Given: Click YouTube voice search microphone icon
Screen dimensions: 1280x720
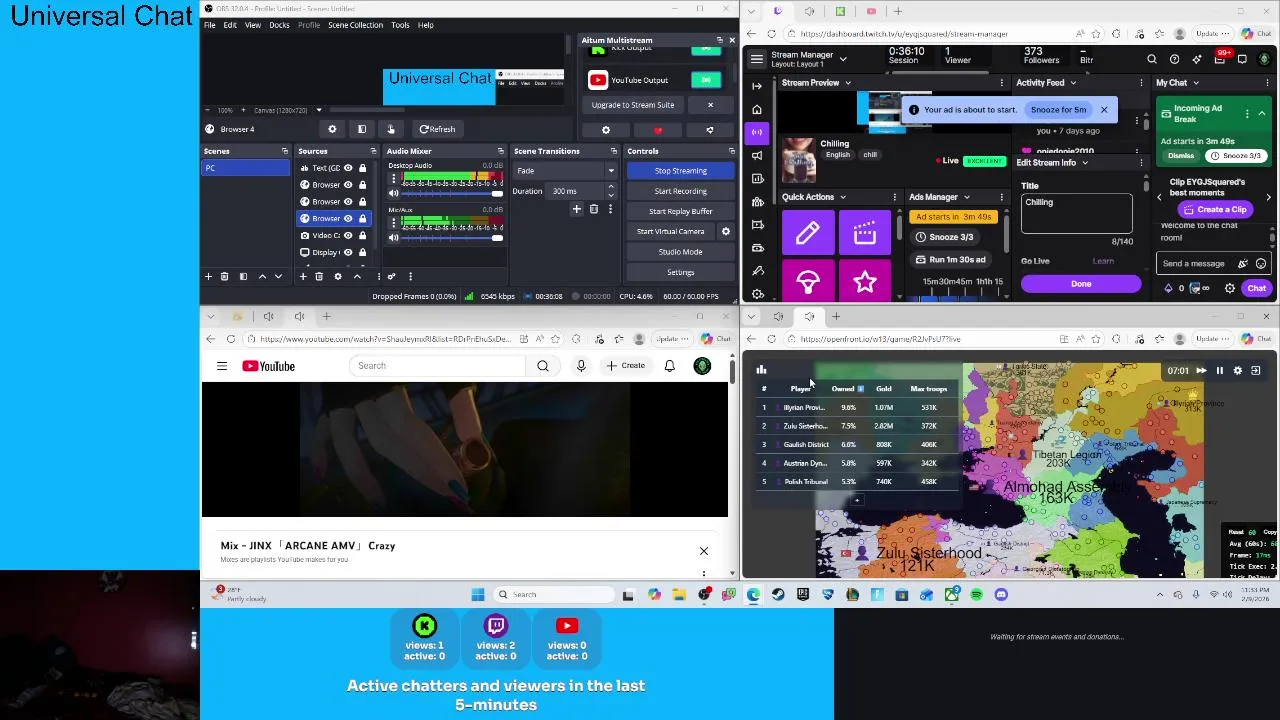Looking at the screenshot, I should click(581, 366).
